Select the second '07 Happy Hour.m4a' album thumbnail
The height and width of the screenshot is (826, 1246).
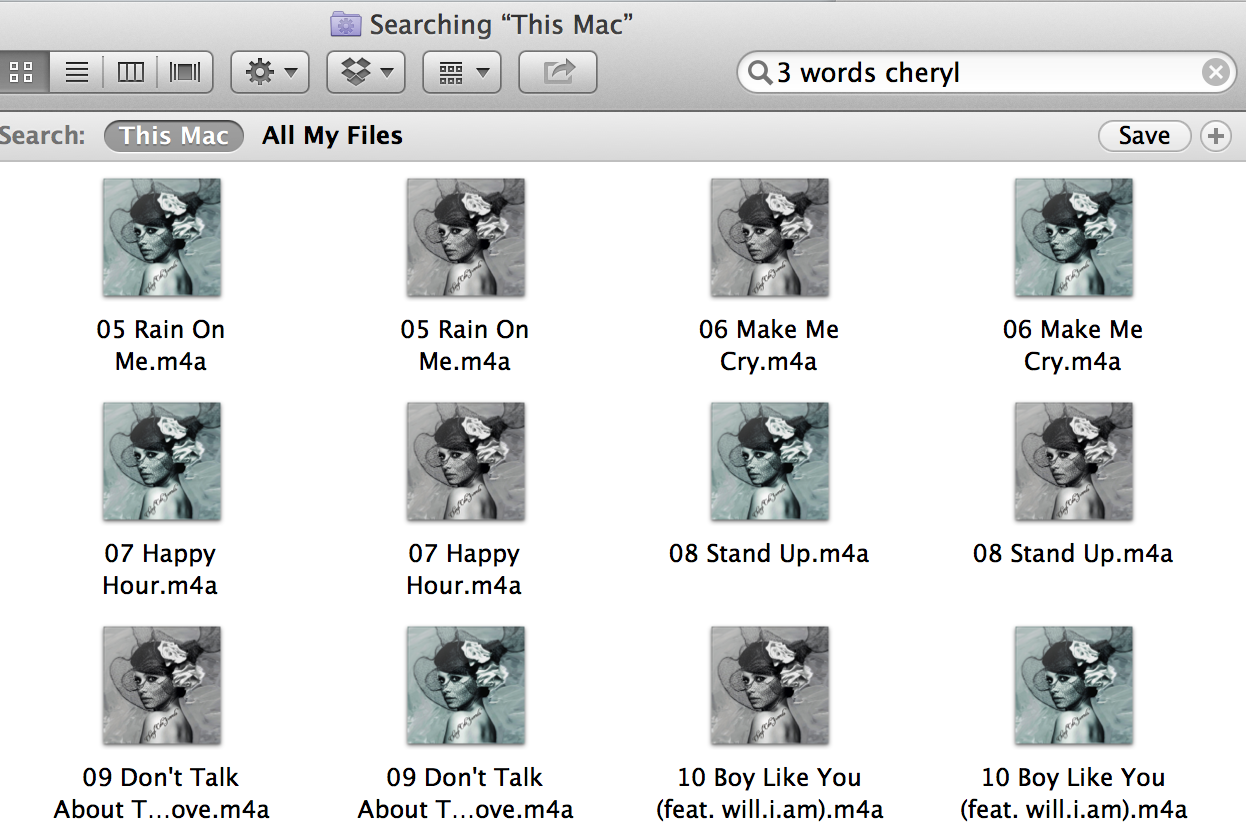click(466, 462)
